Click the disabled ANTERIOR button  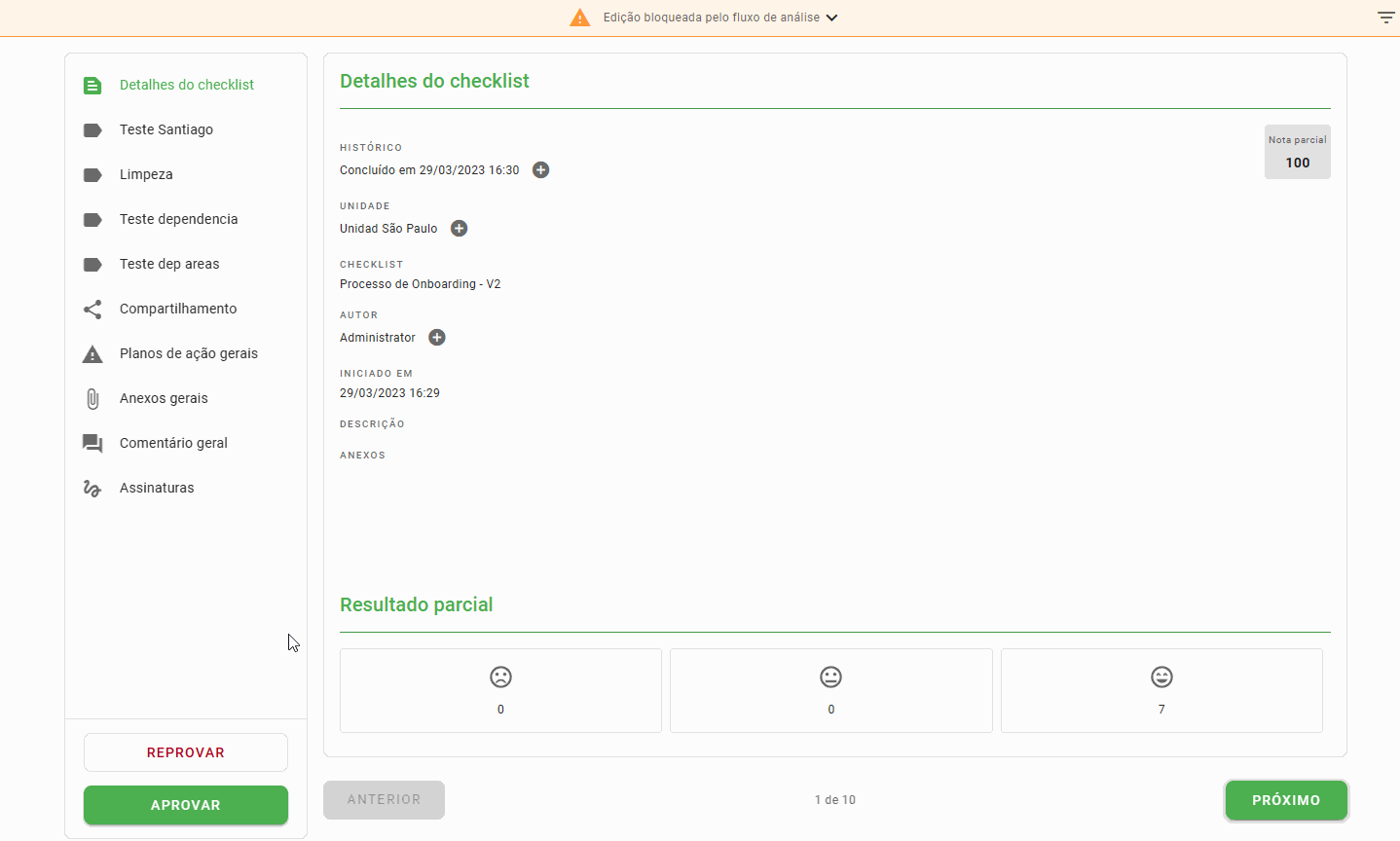coord(384,799)
